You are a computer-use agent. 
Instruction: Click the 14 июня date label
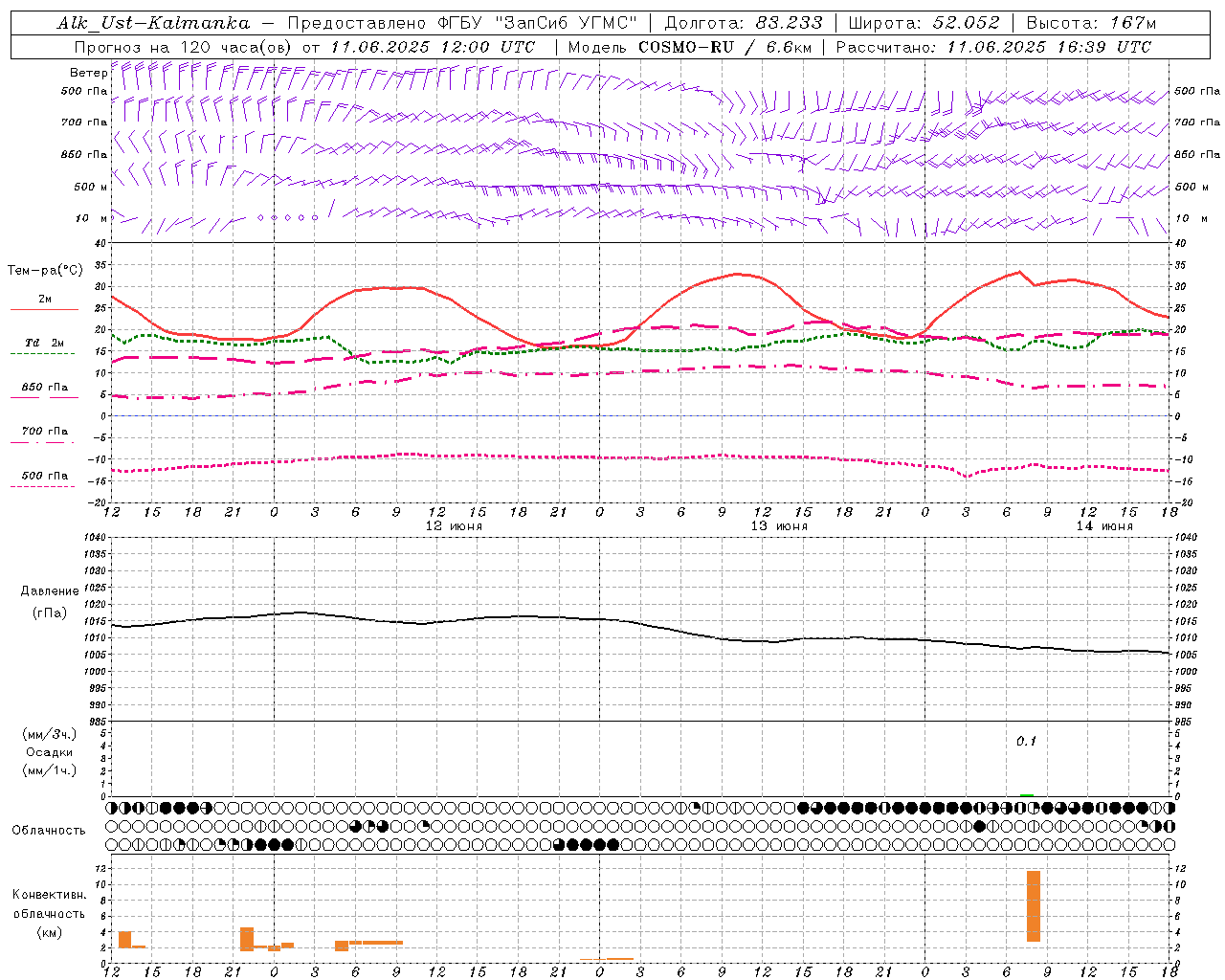tap(1104, 526)
